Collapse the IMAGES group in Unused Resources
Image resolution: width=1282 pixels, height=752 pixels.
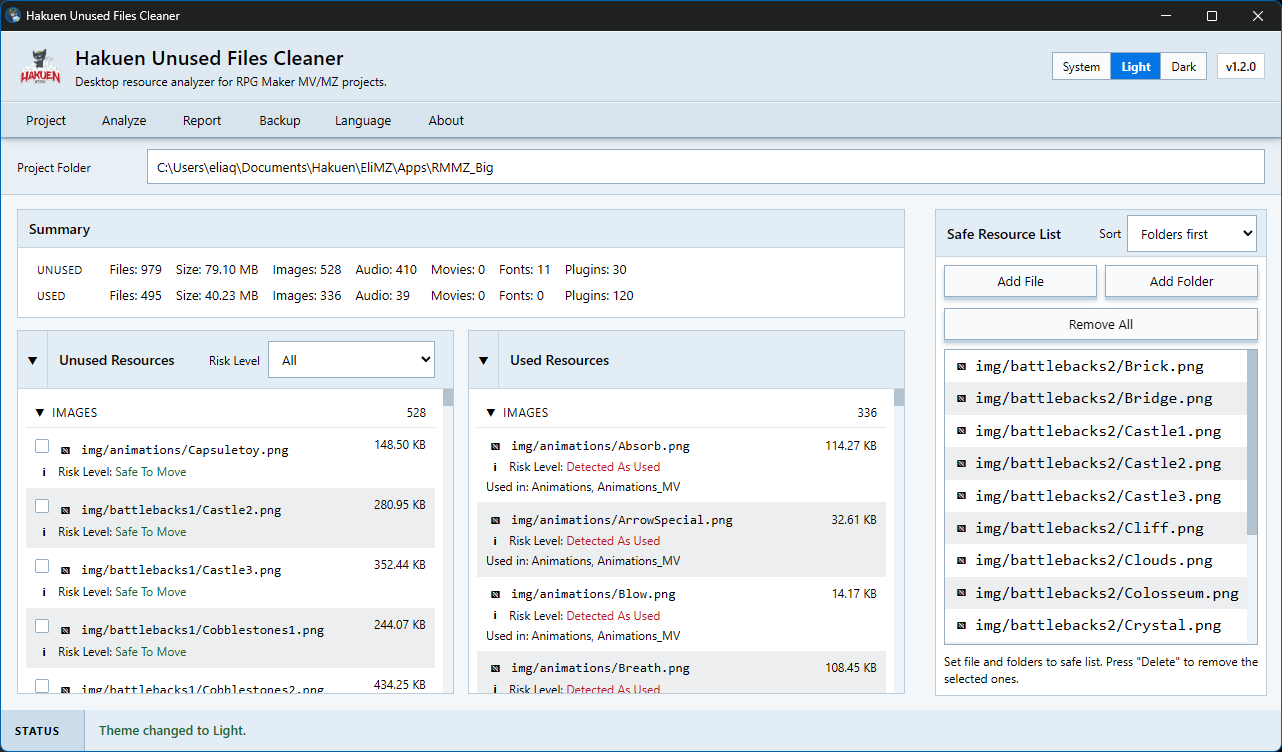40,412
